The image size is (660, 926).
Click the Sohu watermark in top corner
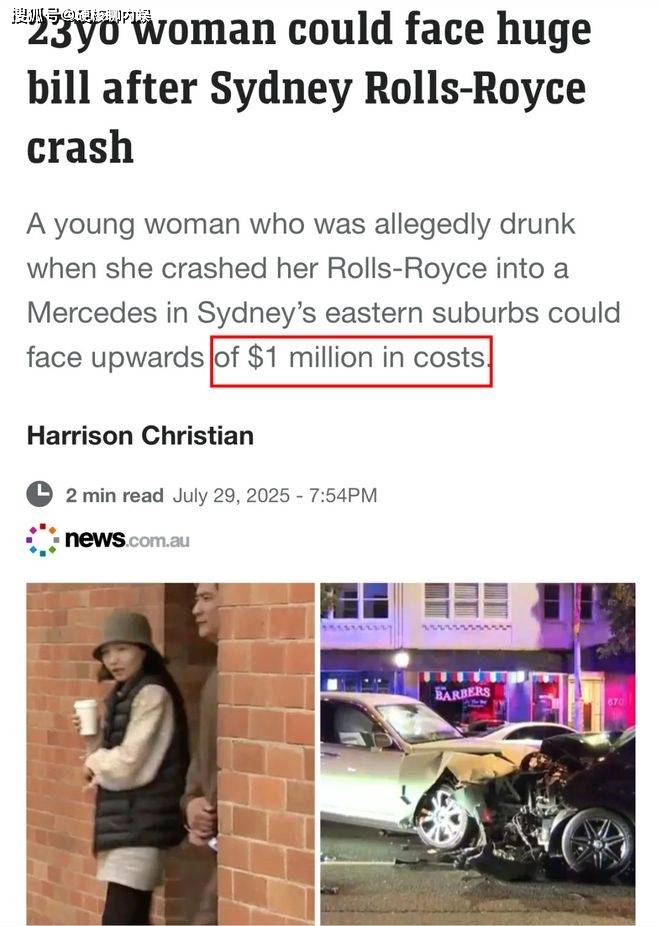click(81, 15)
